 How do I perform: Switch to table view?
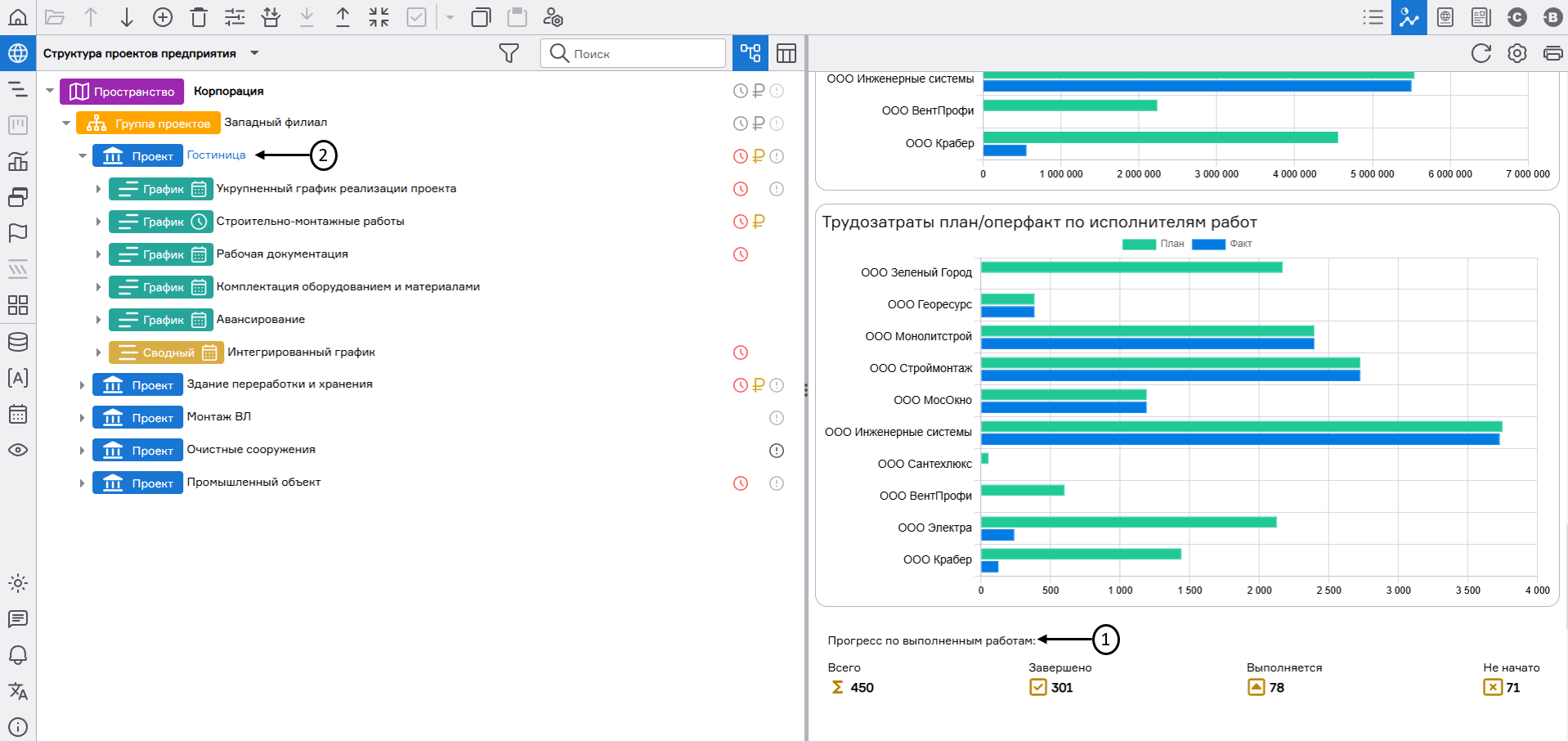(x=786, y=53)
